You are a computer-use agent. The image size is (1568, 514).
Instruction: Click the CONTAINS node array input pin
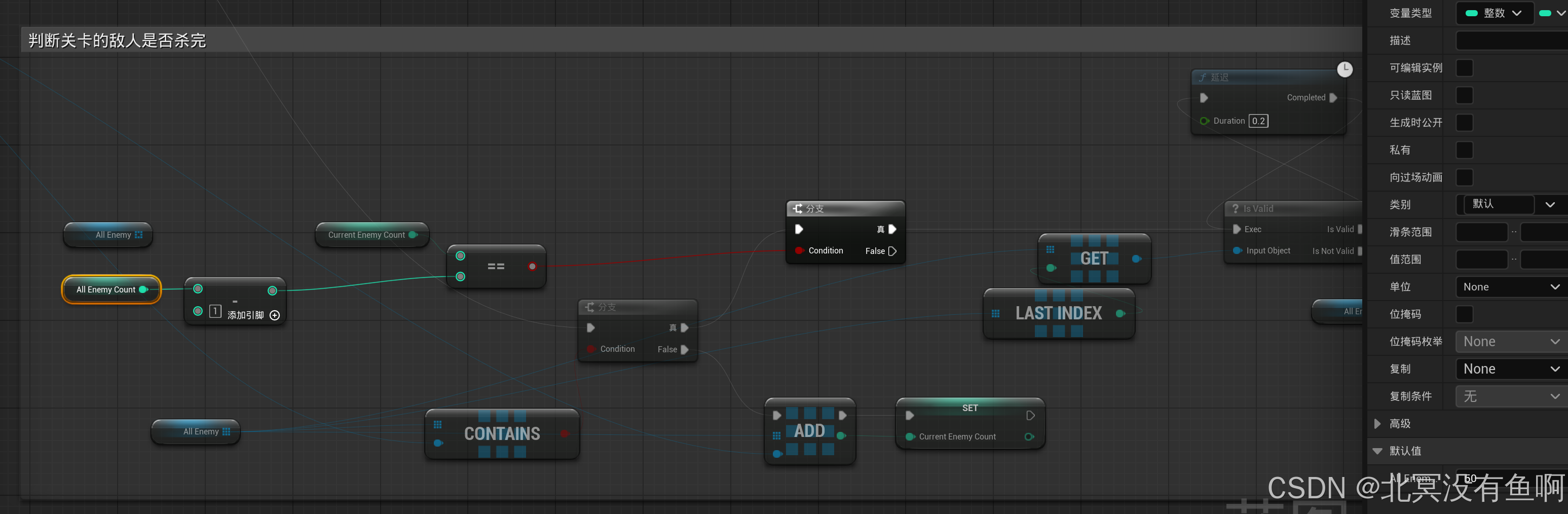[437, 424]
